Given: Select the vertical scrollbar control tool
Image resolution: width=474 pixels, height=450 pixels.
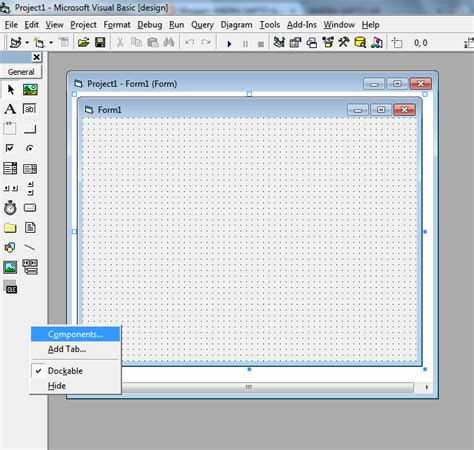Looking at the screenshot, I should click(x=30, y=188).
